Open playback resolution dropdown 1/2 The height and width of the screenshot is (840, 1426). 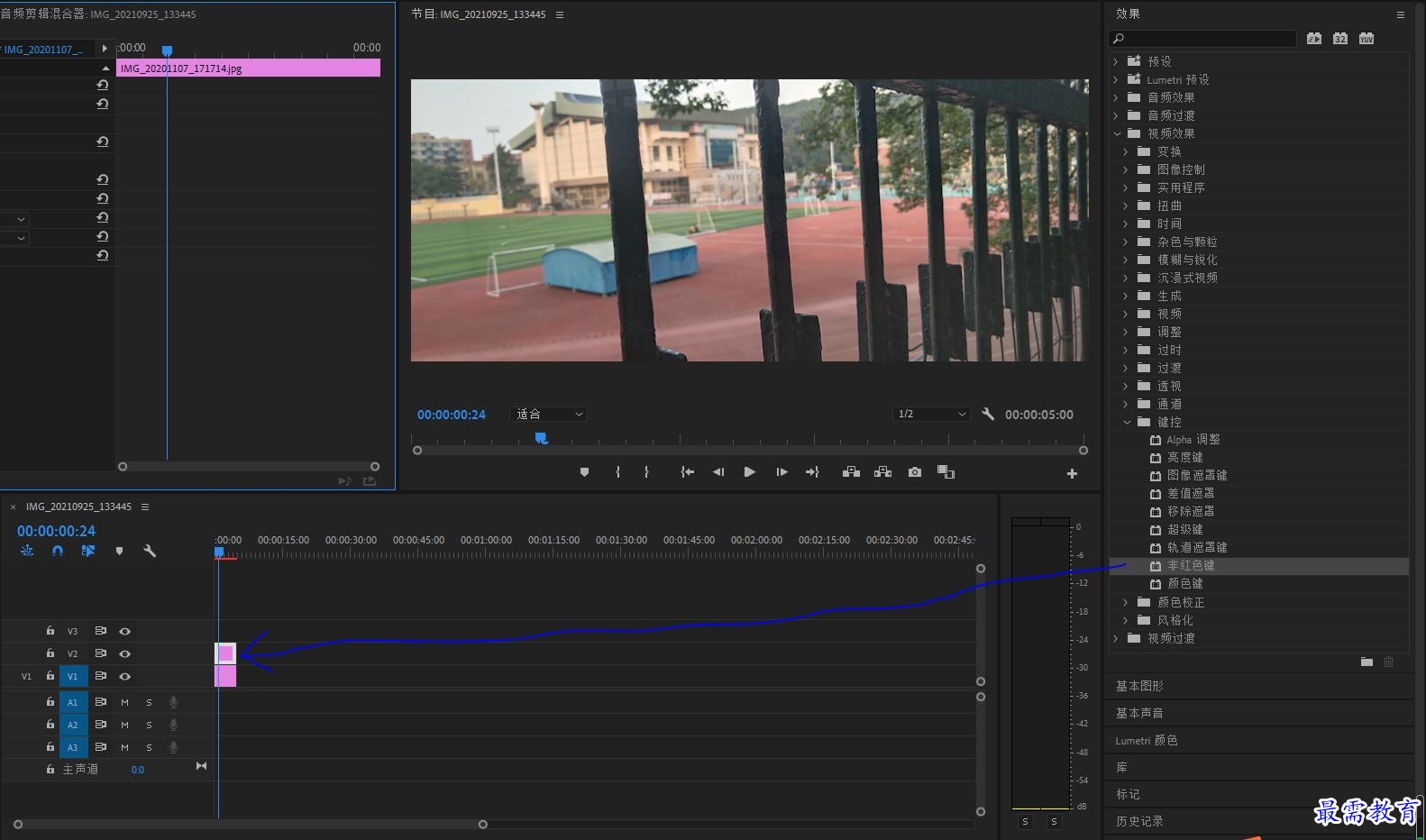point(931,415)
